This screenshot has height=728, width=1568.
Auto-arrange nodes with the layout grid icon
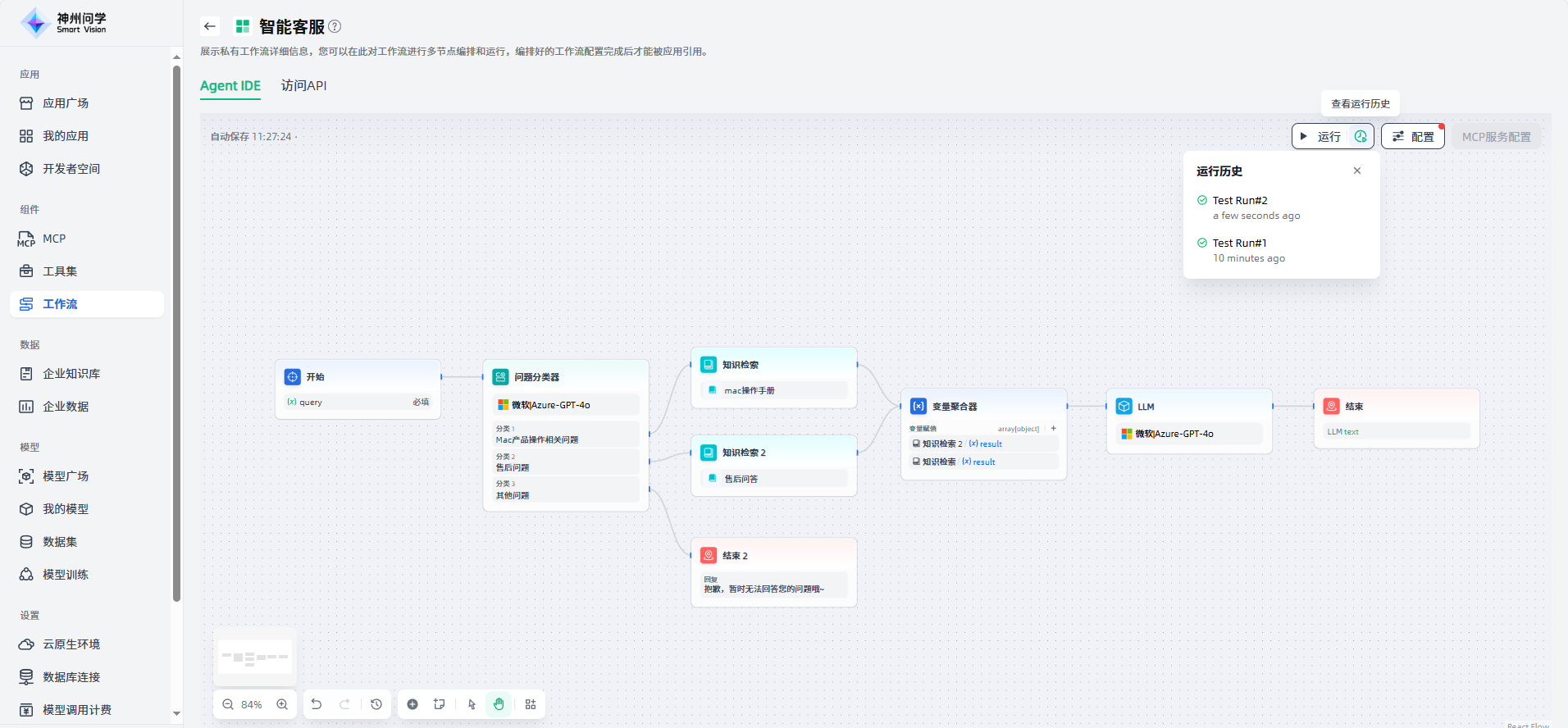(531, 704)
